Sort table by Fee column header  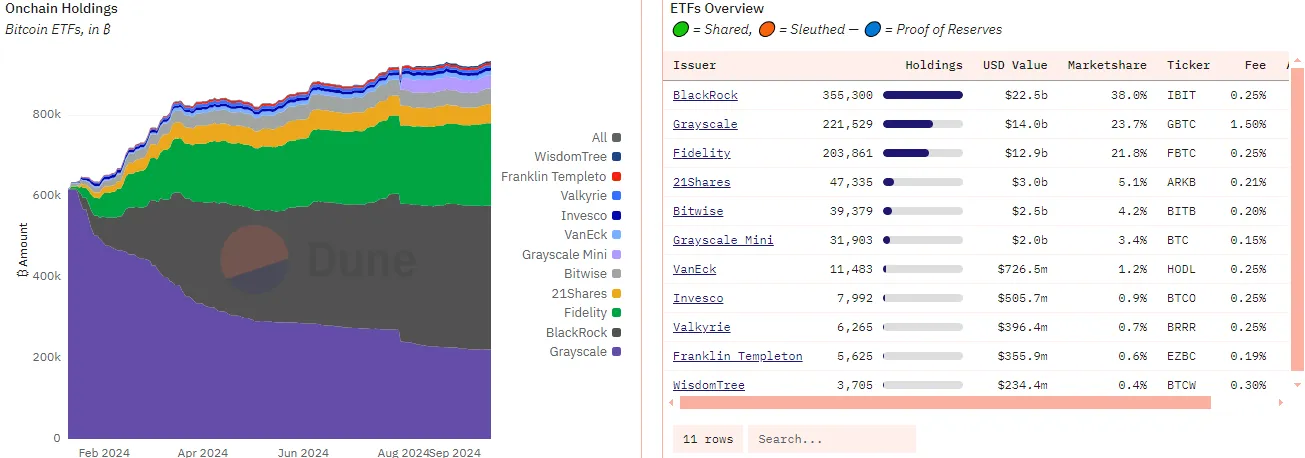[1255, 65]
